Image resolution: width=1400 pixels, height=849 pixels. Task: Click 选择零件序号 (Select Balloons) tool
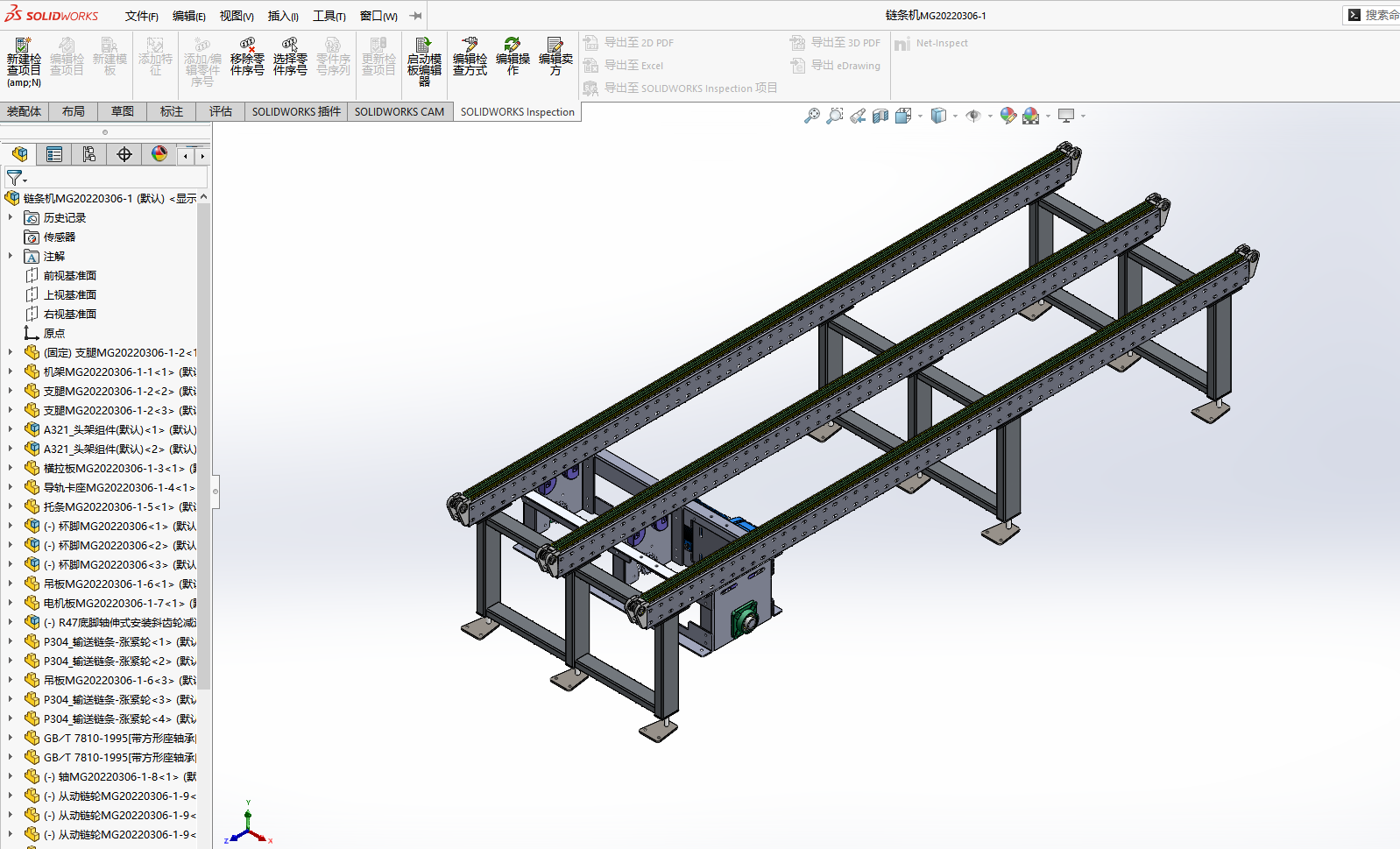pos(290,57)
